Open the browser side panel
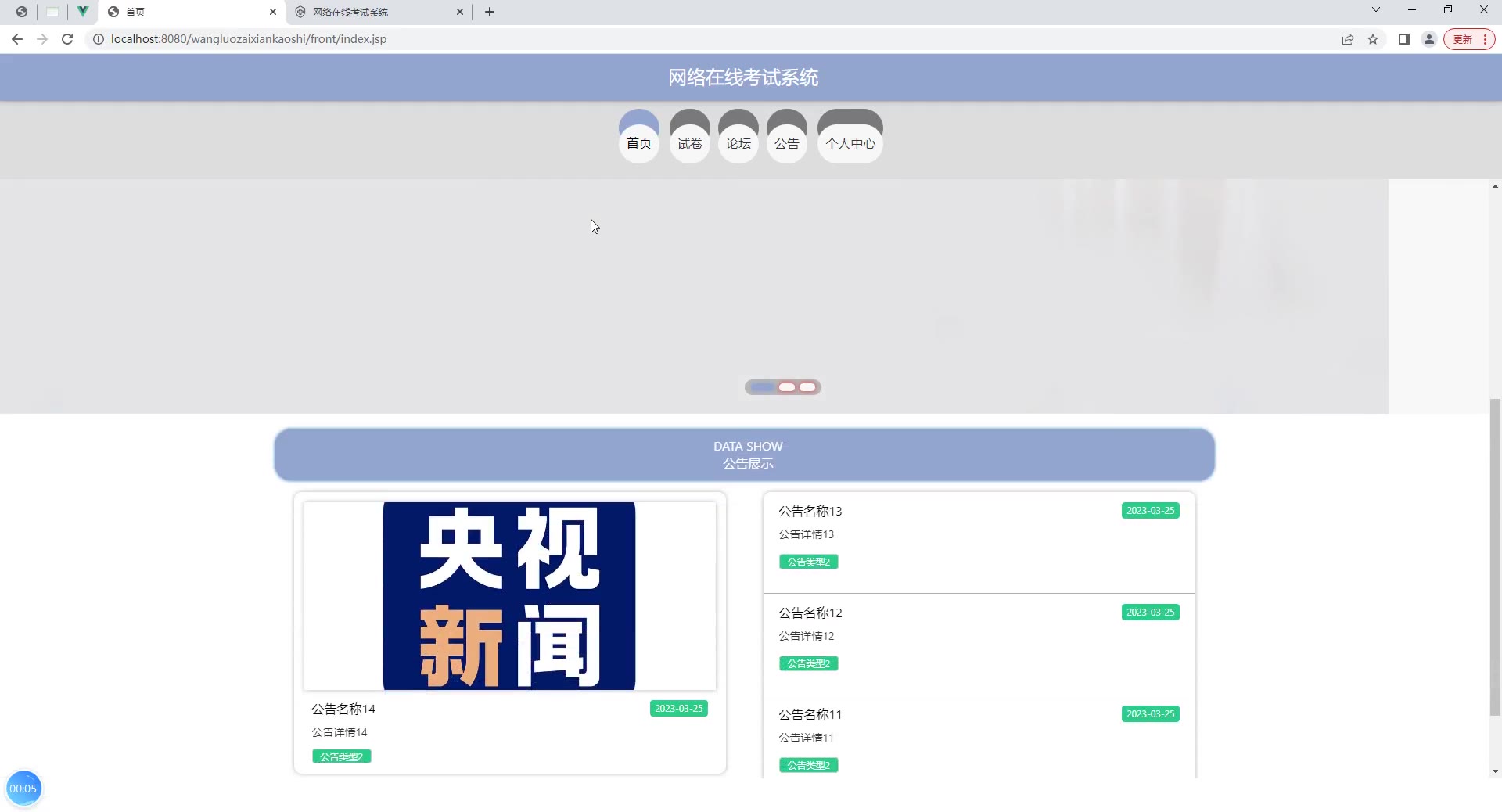This screenshot has width=1502, height=812. tap(1404, 39)
